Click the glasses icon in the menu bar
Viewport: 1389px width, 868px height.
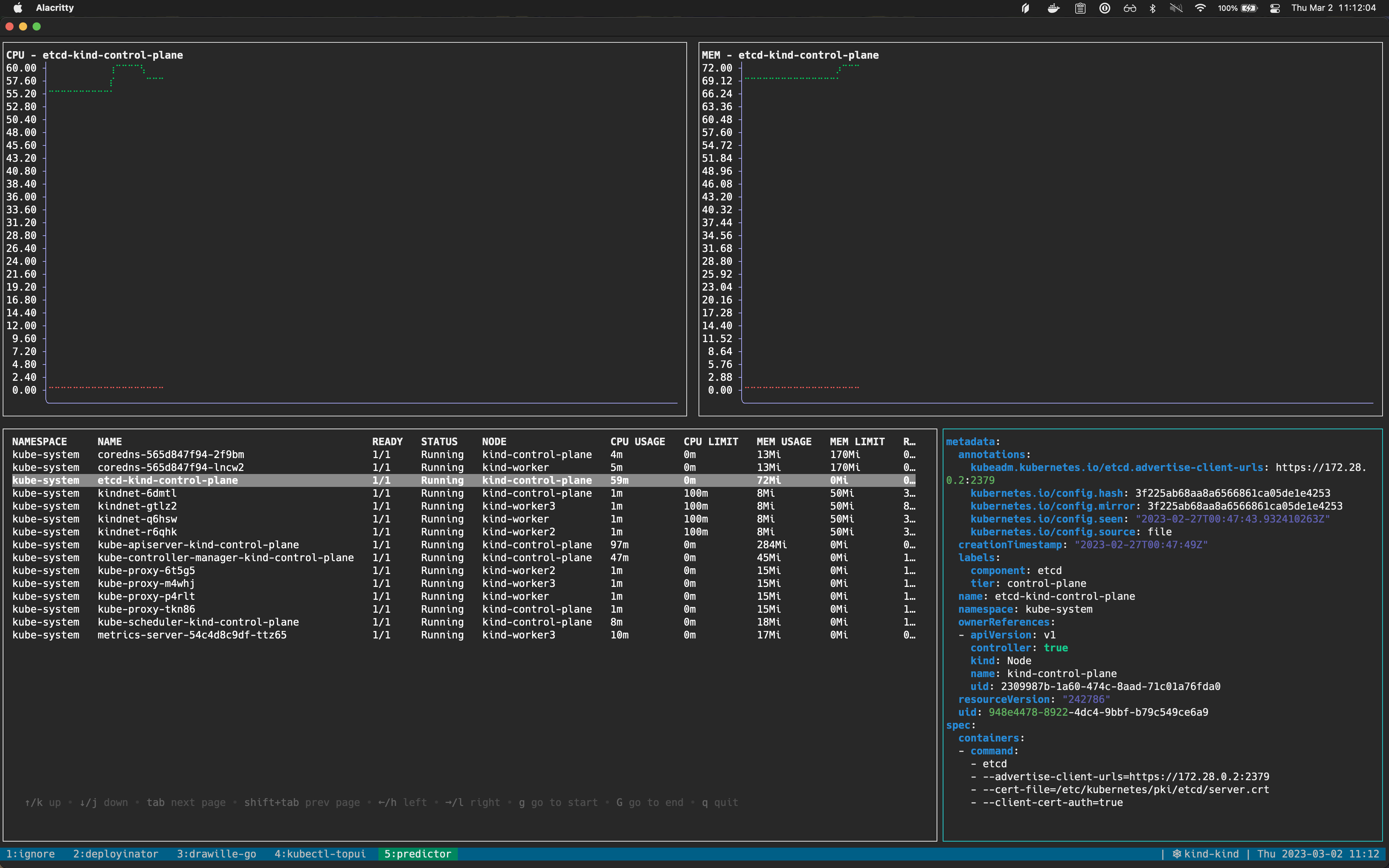tap(1130, 8)
